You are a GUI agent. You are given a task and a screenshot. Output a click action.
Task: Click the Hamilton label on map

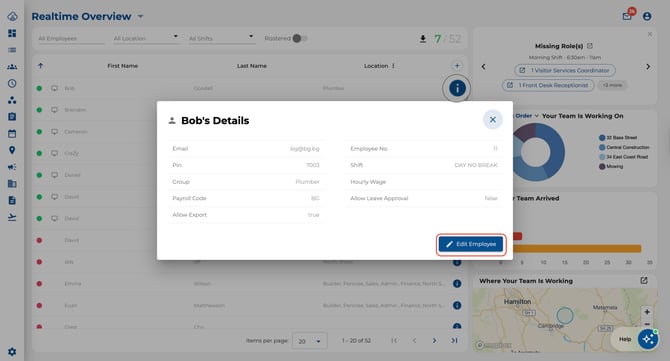point(517,302)
